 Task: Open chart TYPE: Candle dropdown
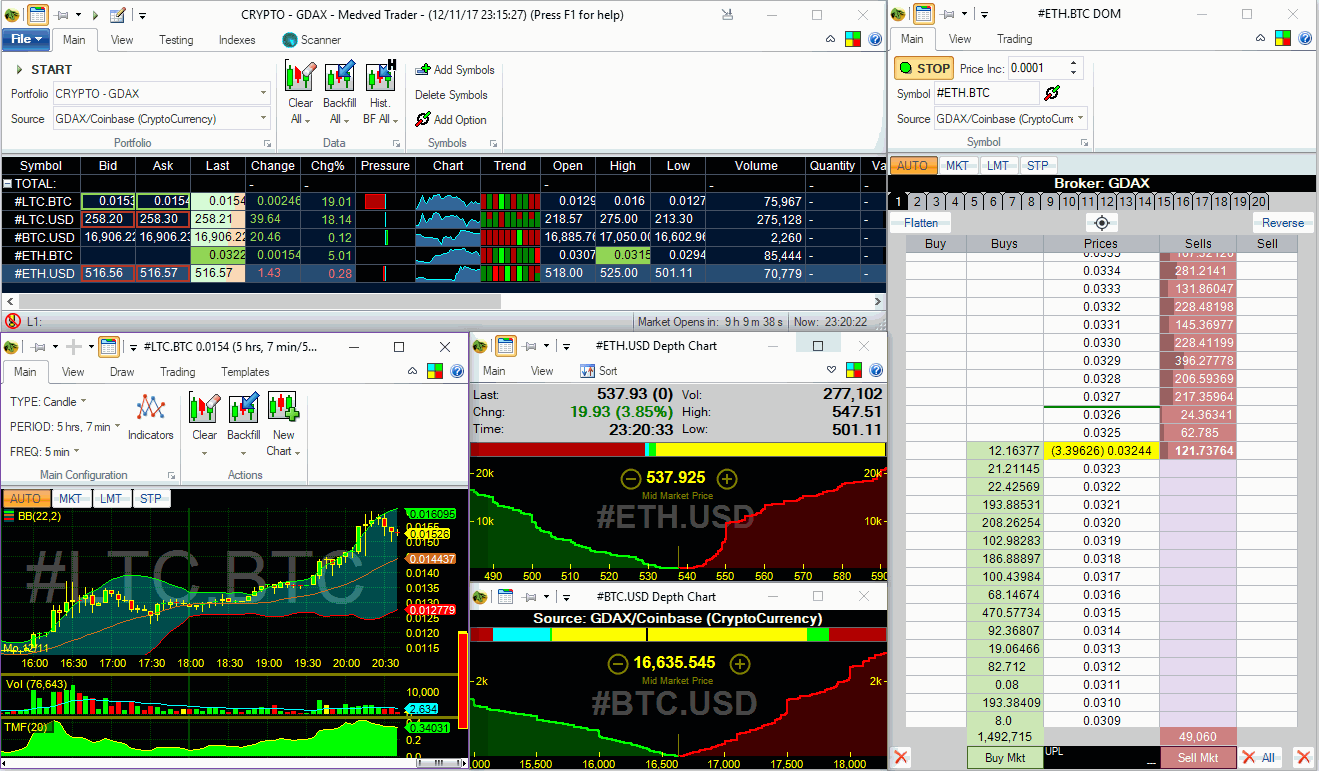coord(48,401)
